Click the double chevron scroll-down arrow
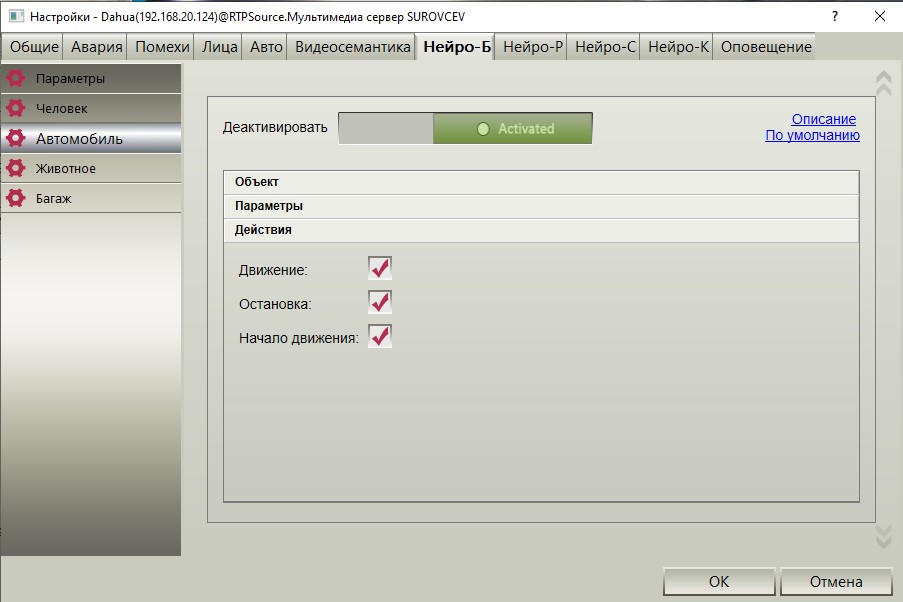Screen dimensions: 903x602 (x=883, y=536)
